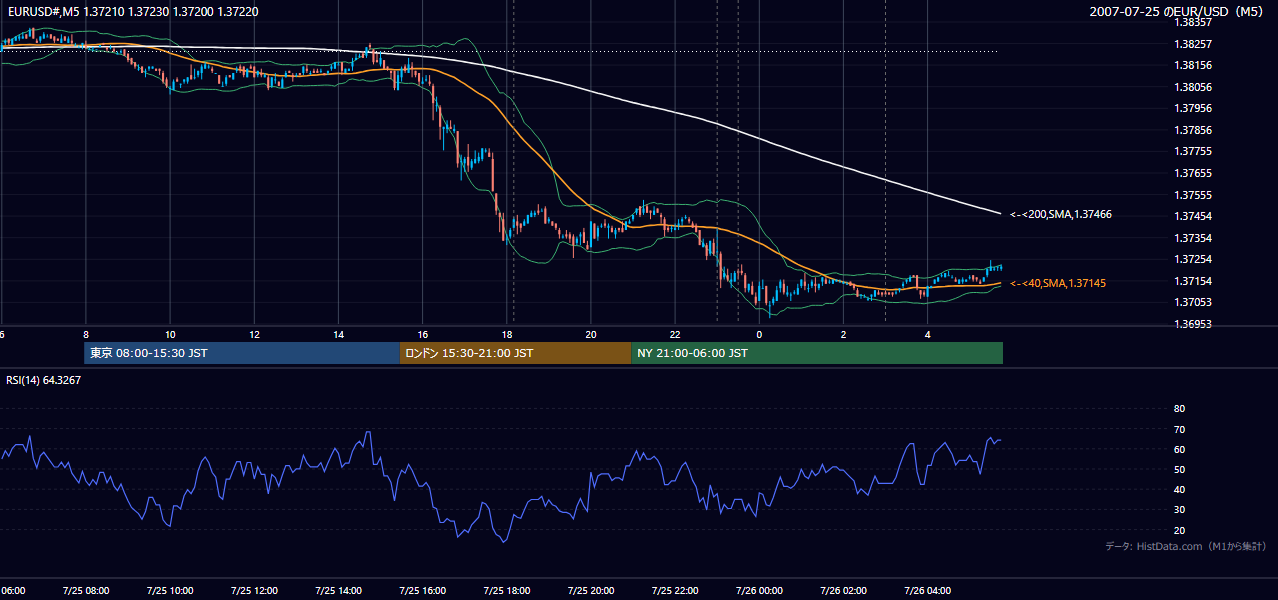Select the 東京 08:00-15:30 JST session bar

coord(242,353)
